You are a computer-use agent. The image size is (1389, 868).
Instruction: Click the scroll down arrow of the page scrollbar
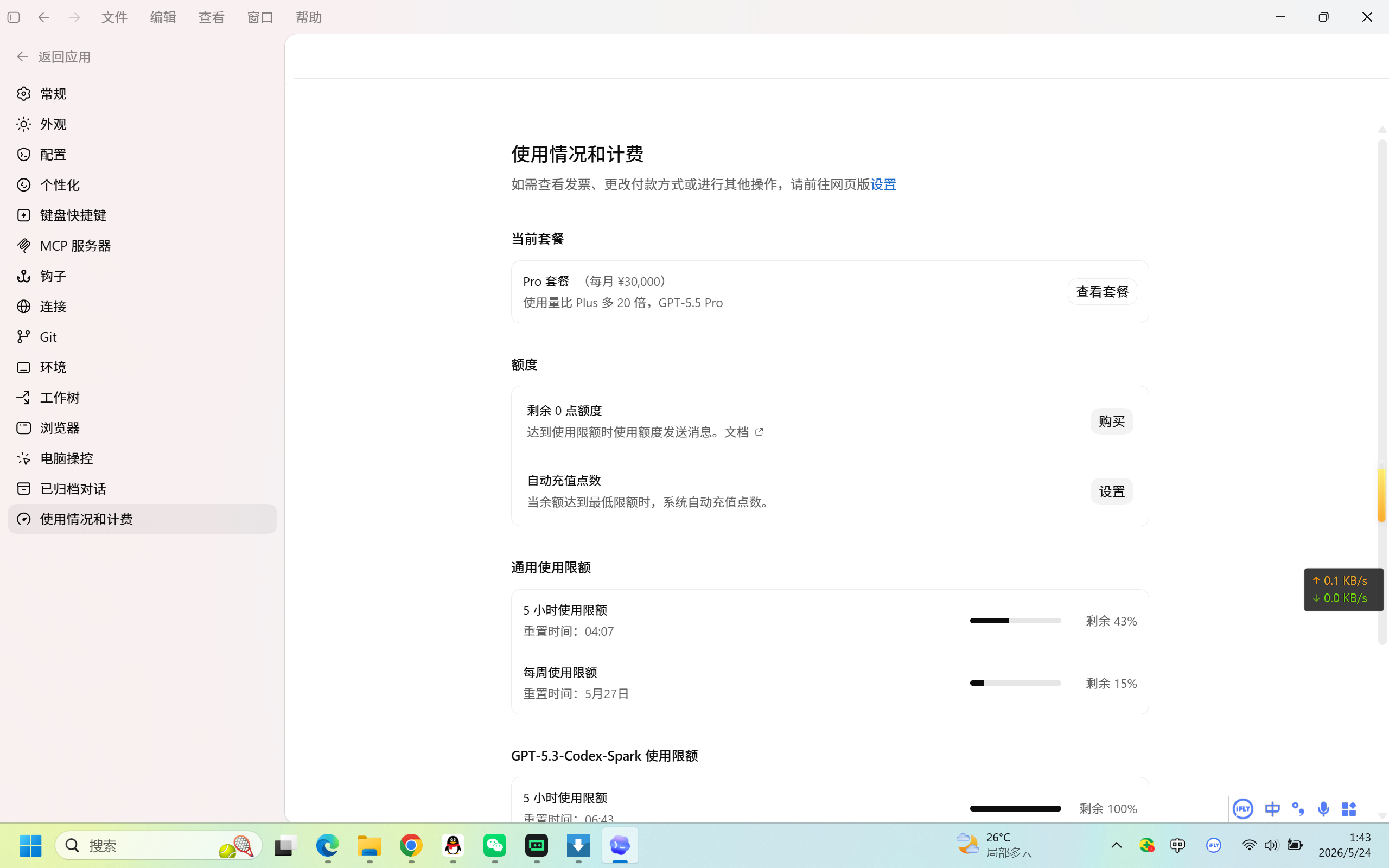point(1382,816)
